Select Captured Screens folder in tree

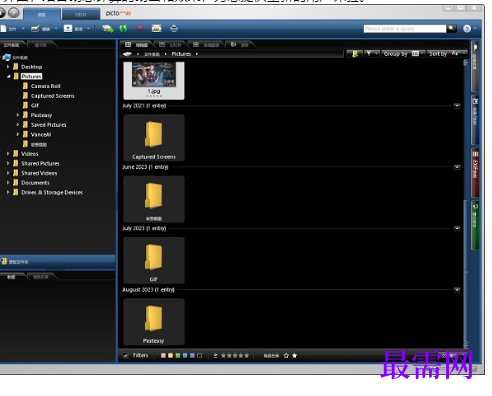coord(53,96)
